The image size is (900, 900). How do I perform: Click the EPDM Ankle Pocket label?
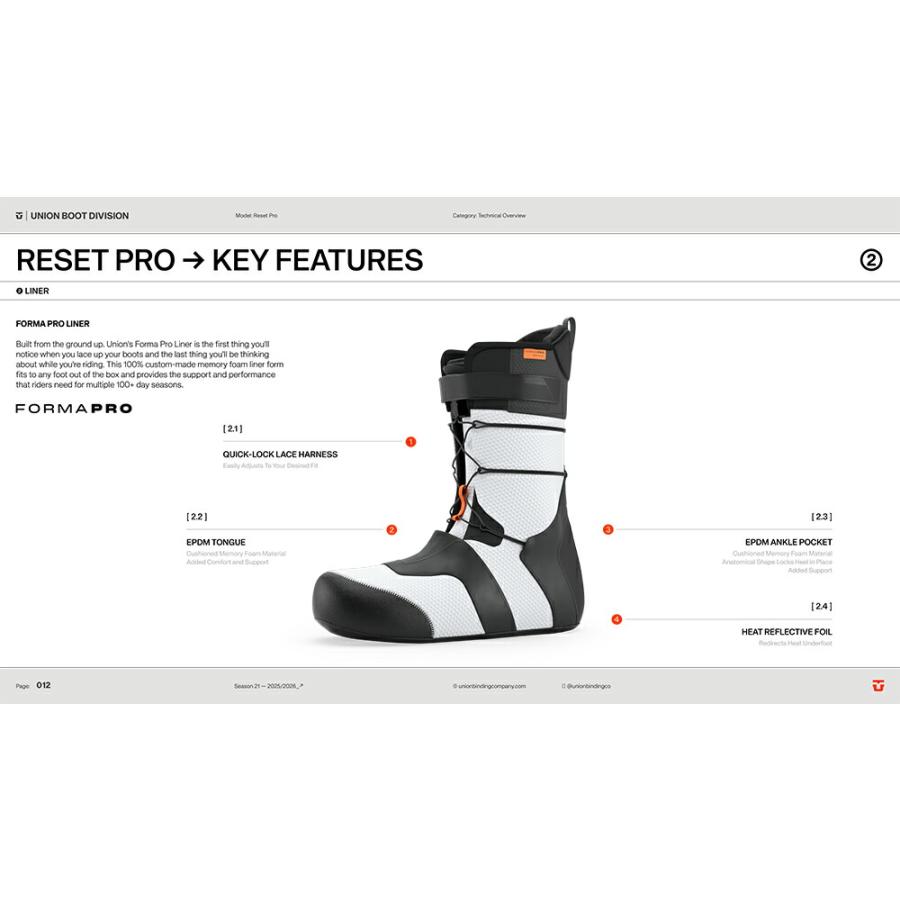click(788, 542)
